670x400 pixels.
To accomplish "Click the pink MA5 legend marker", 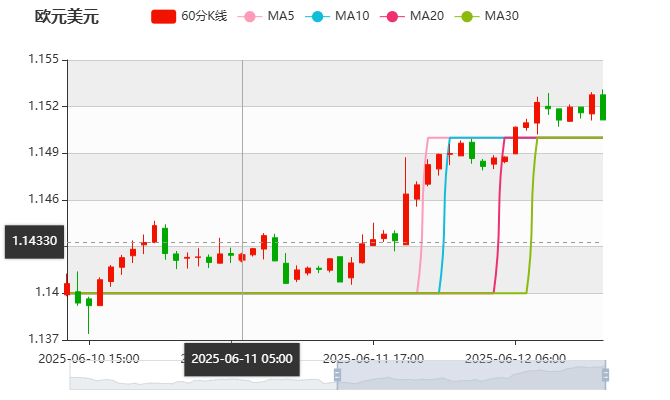I will [249, 17].
